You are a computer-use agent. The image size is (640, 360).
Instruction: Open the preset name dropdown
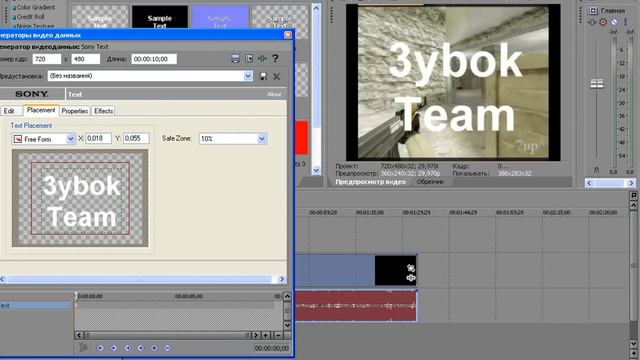[248, 76]
